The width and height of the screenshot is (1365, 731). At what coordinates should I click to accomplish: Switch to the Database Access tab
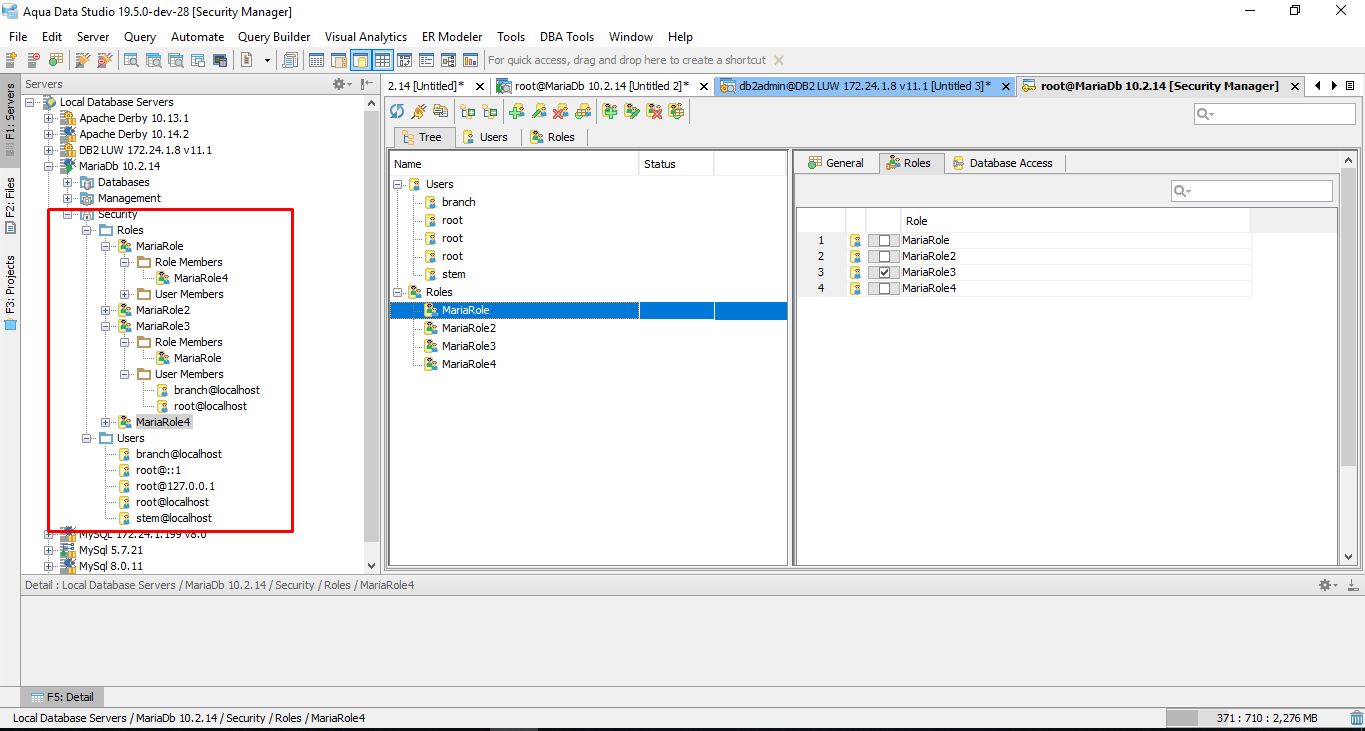click(x=1004, y=163)
